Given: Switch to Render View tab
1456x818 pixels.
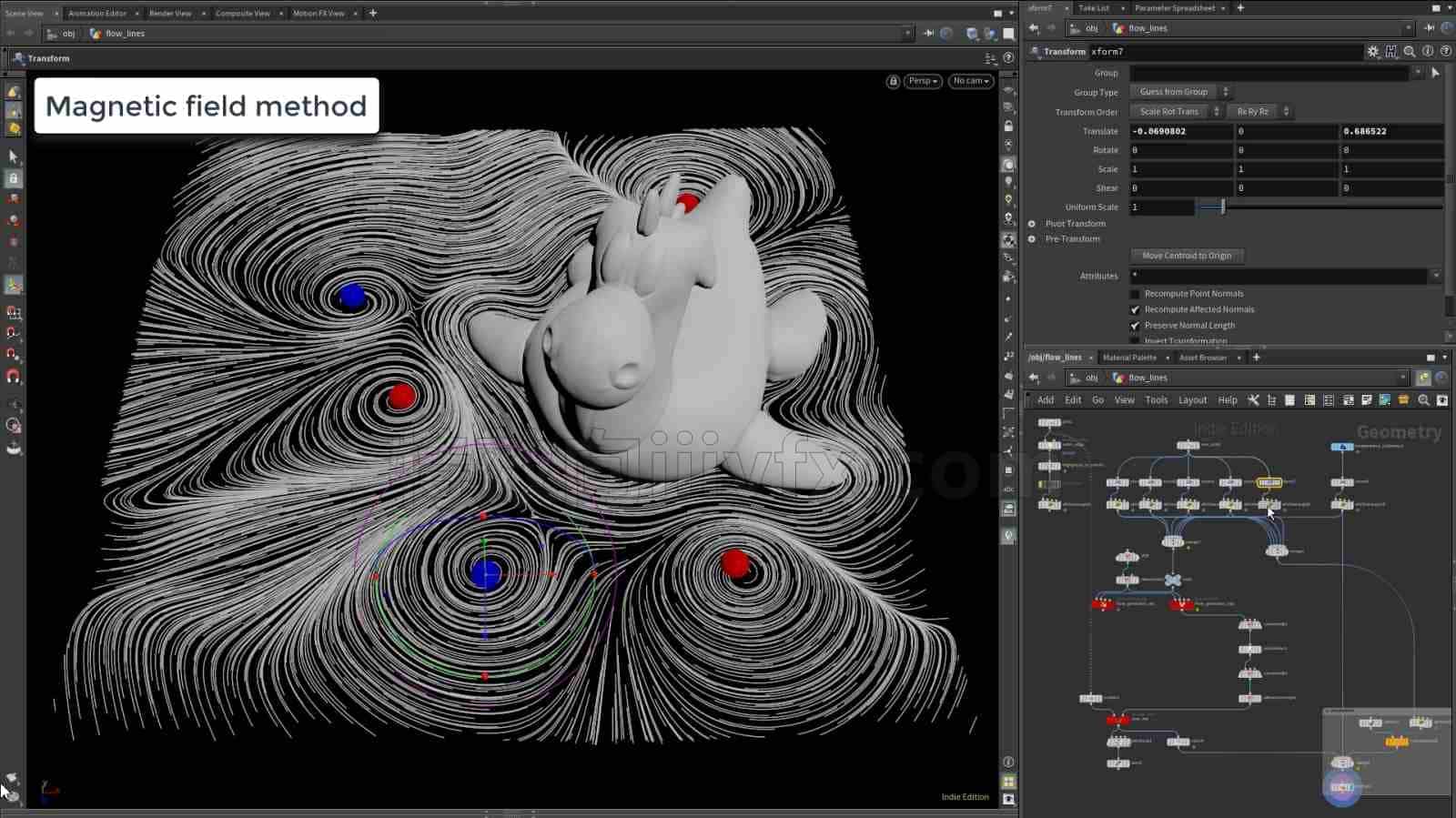Looking at the screenshot, I should 170,14.
